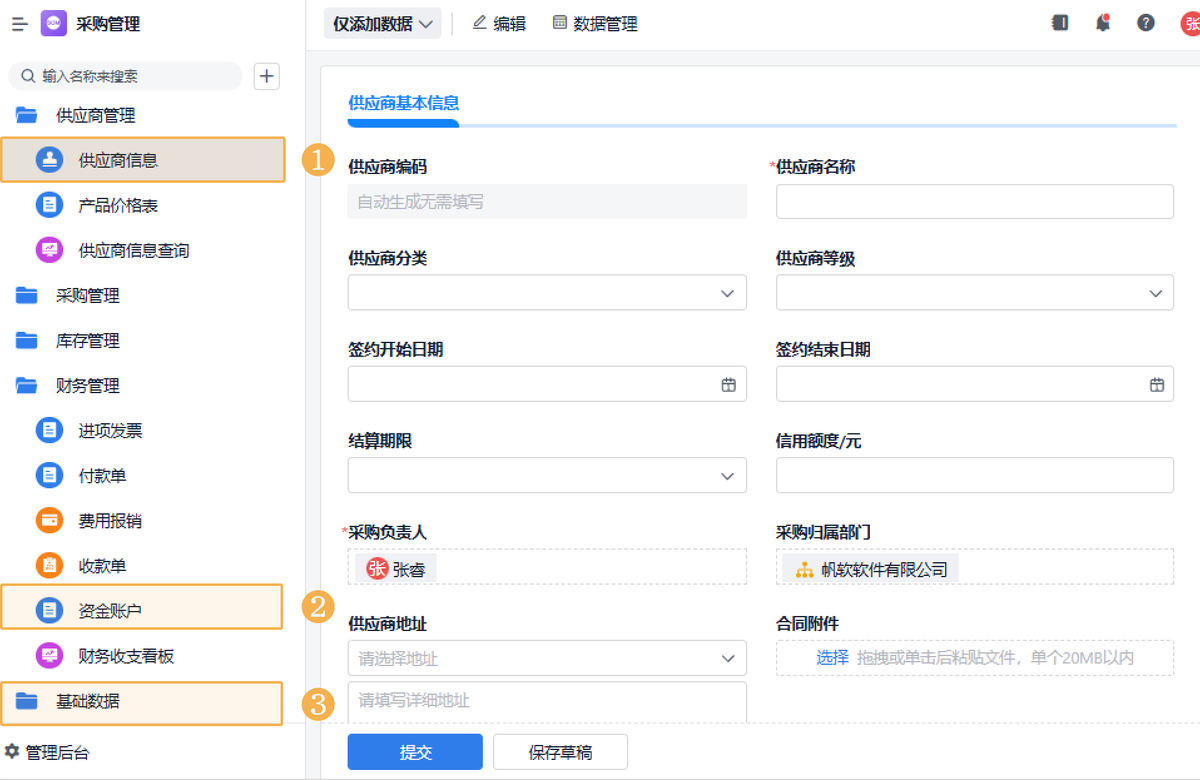This screenshot has height=780, width=1200.
Task: Open the help question mark icon
Action: pyautogui.click(x=1146, y=23)
